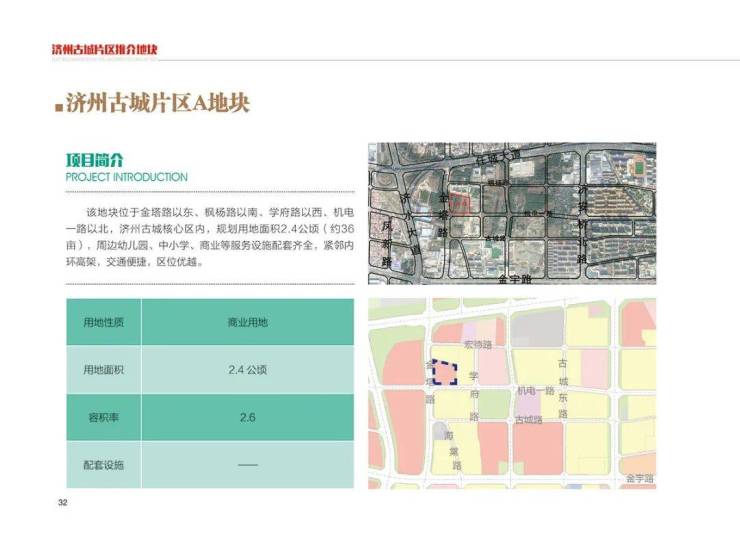This screenshot has width=740, height=545.
Task: Click the 济州古城片区A地块 main title
Action: click(x=156, y=104)
